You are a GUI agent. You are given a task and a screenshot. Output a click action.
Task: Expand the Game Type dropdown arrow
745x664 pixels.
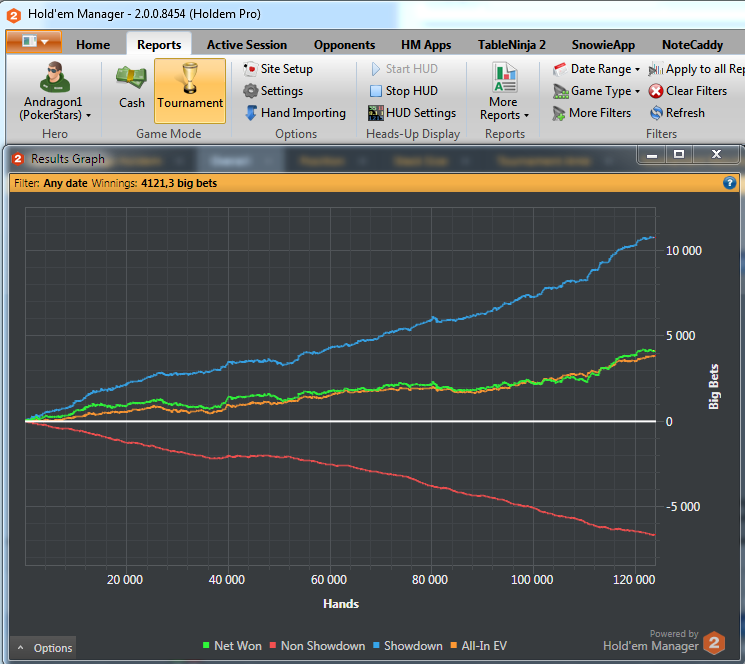tap(638, 91)
